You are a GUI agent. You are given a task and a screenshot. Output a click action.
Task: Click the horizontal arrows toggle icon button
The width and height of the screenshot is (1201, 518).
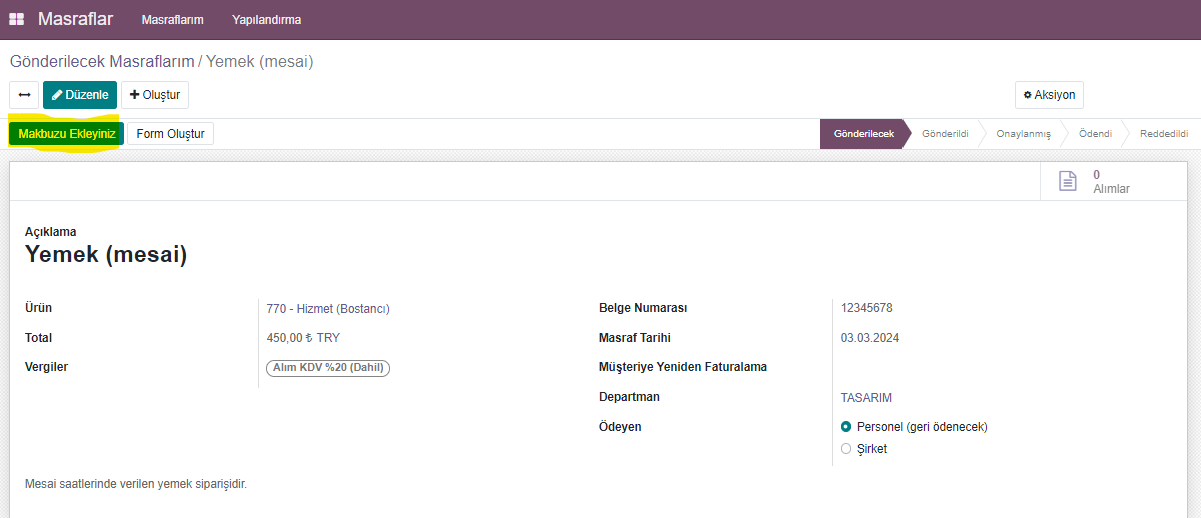pyautogui.click(x=24, y=95)
